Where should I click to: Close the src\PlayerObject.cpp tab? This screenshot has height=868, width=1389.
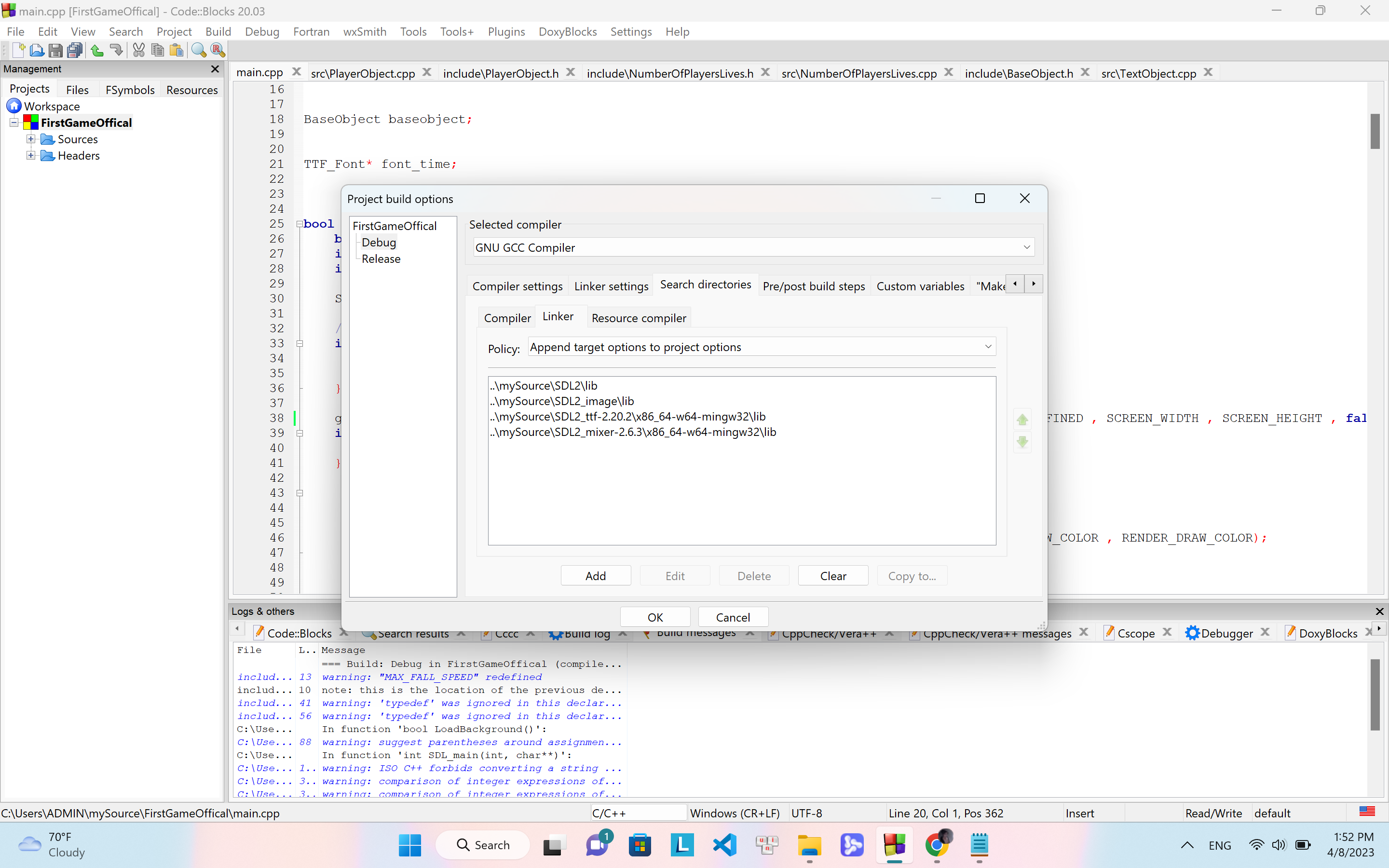click(x=427, y=72)
